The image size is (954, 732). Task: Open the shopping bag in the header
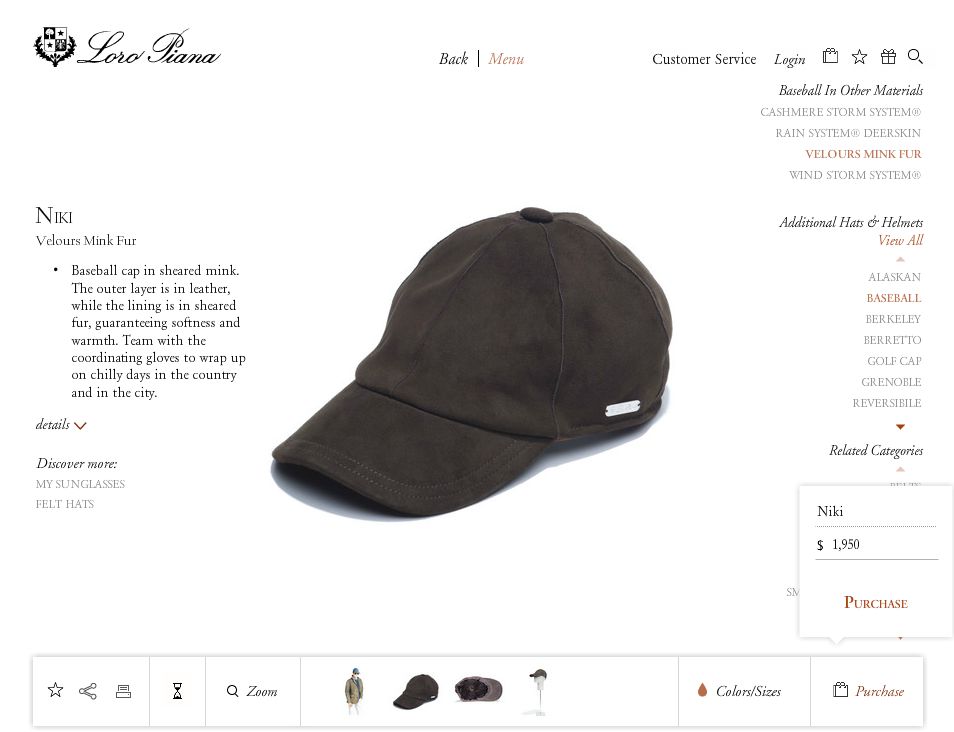830,57
